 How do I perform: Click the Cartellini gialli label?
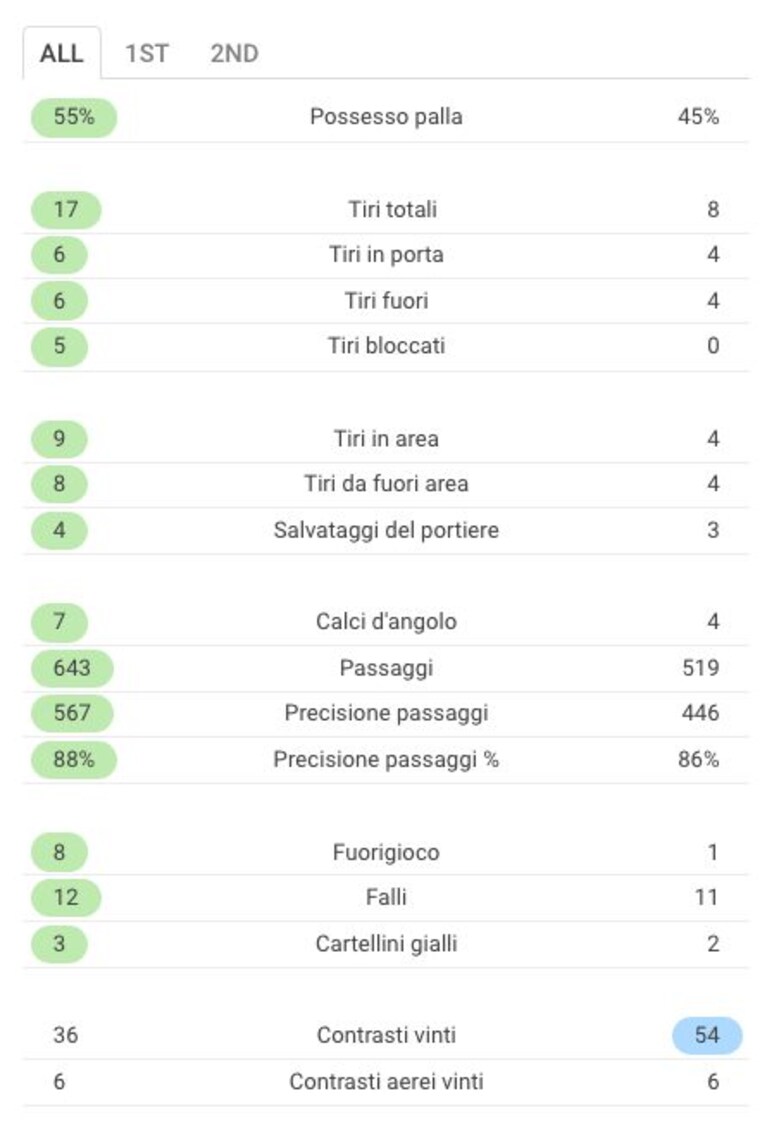pyautogui.click(x=386, y=944)
